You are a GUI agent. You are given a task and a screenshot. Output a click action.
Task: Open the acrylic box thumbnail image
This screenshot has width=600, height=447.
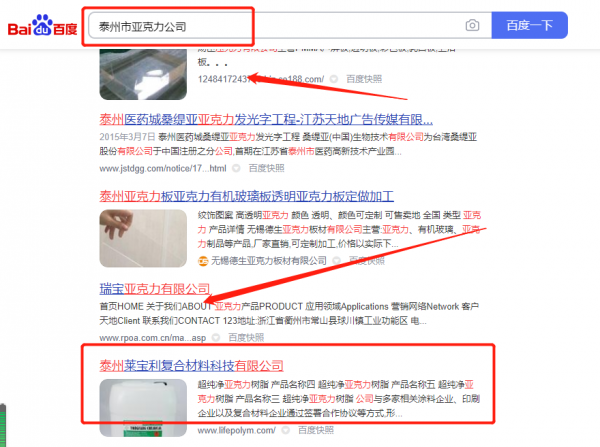click(143, 74)
